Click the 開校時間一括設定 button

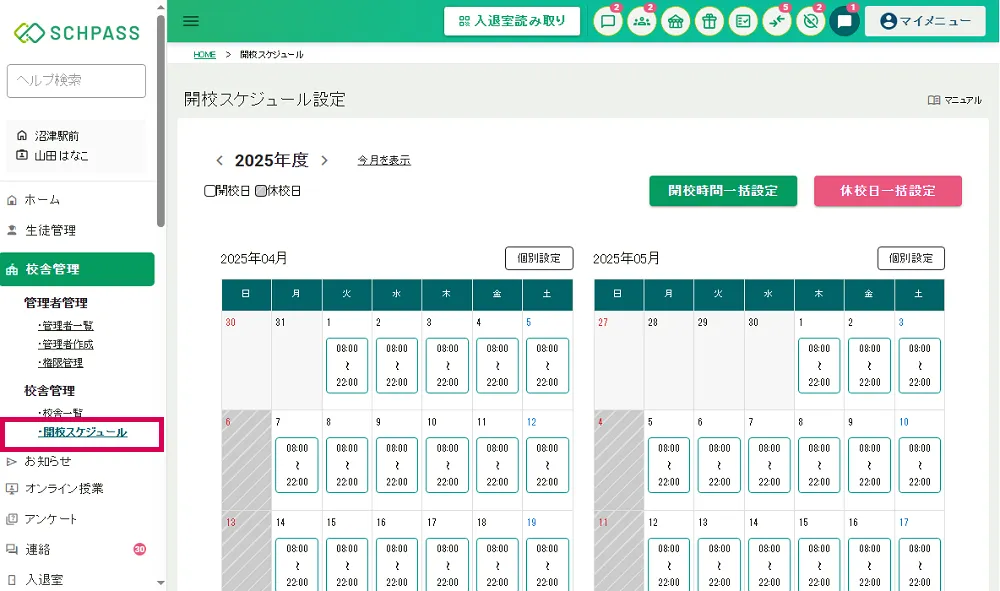(722, 191)
